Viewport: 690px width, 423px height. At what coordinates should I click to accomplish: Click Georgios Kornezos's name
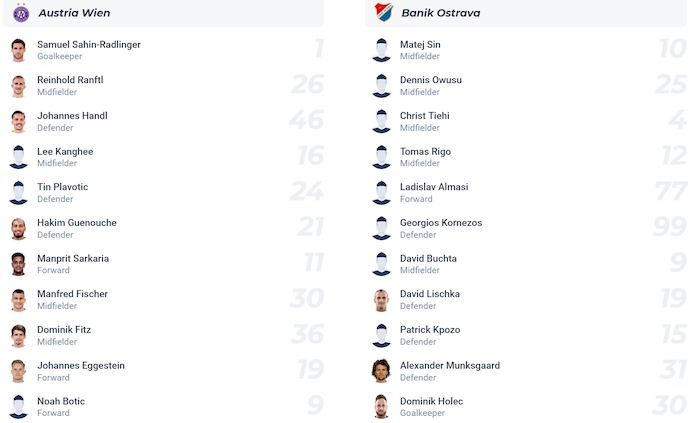click(x=441, y=223)
